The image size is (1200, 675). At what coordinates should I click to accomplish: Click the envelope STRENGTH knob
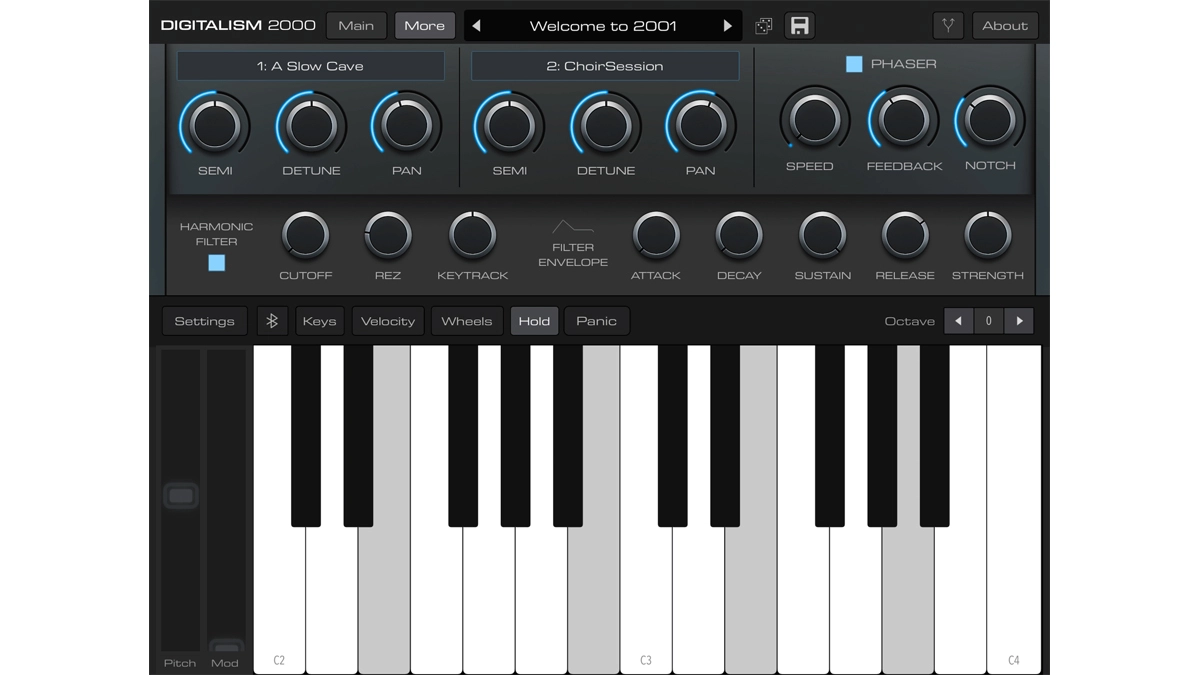click(x=988, y=236)
